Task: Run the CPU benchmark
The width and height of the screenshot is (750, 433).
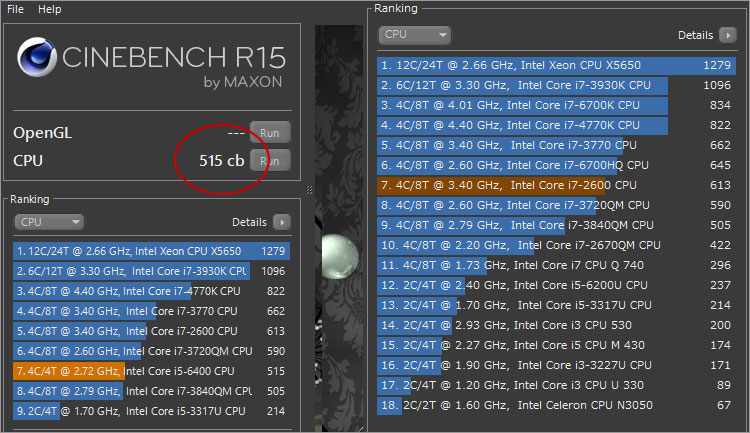Action: [270, 161]
